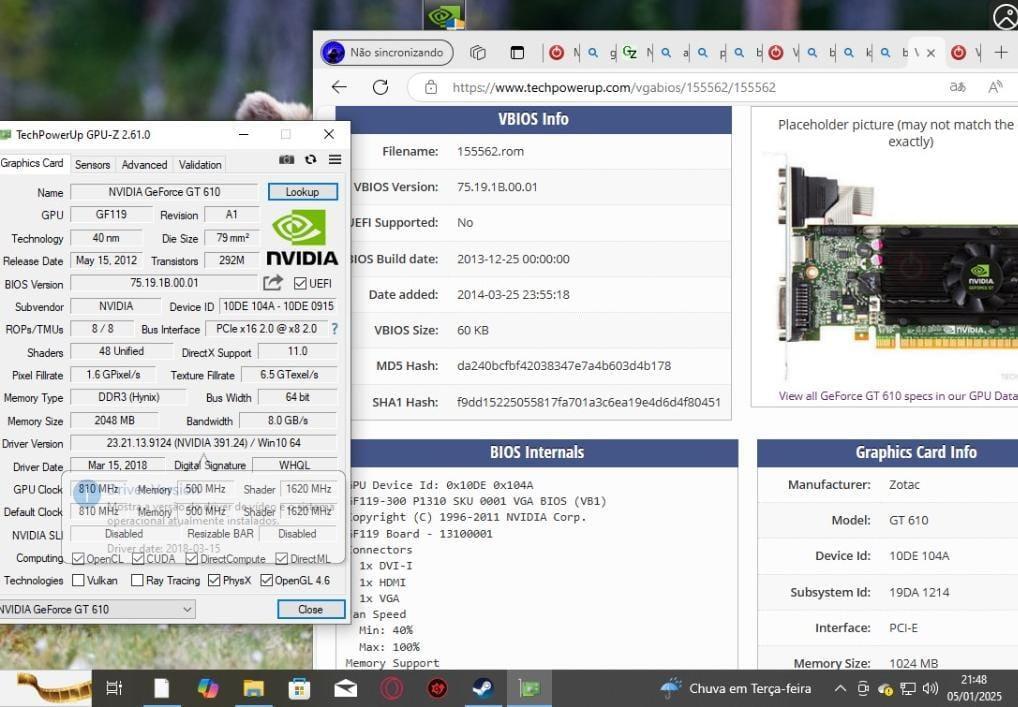Open Copilot from the taskbar
Image resolution: width=1018 pixels, height=707 pixels.
208,688
